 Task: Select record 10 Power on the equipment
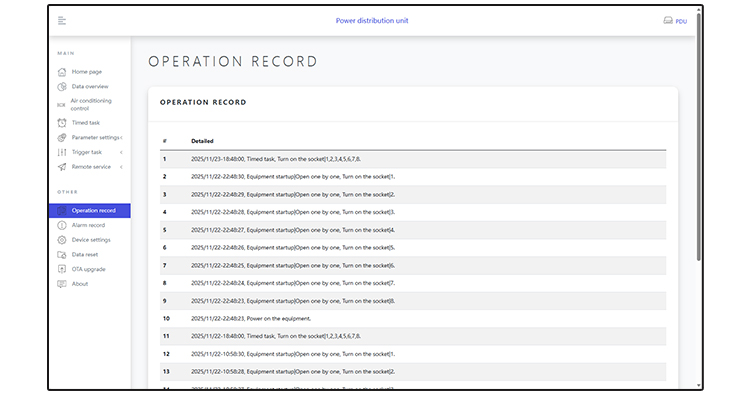413,319
